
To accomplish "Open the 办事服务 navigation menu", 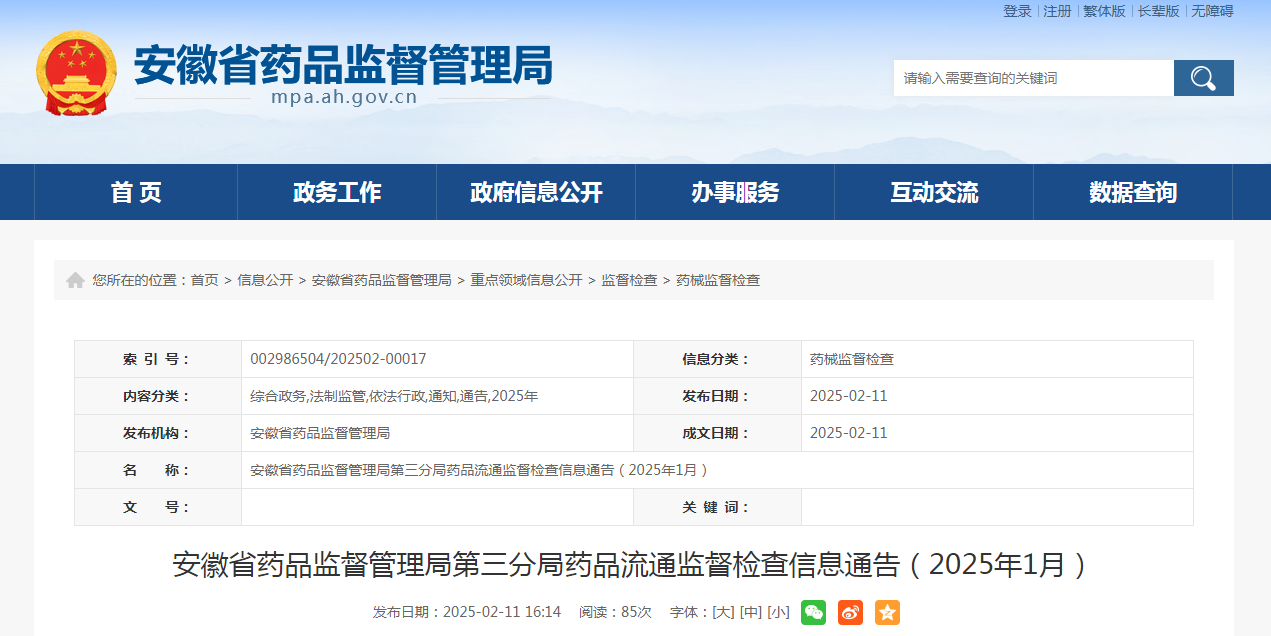I will pos(735,192).
